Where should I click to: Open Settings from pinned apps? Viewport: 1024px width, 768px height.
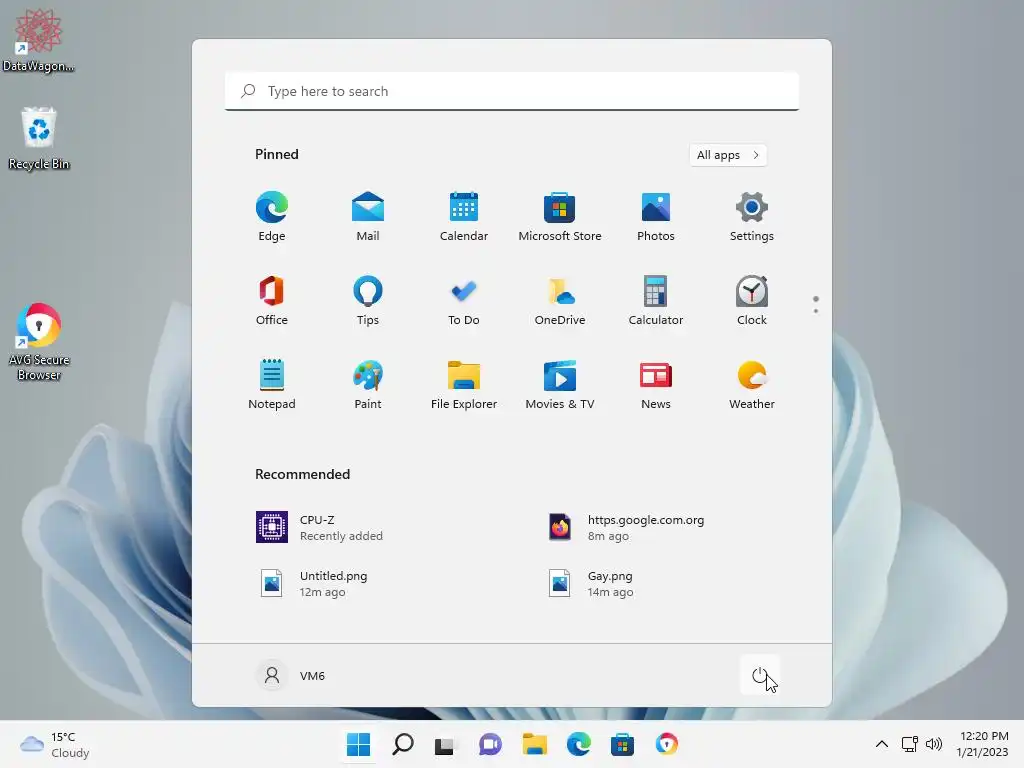pyautogui.click(x=752, y=217)
